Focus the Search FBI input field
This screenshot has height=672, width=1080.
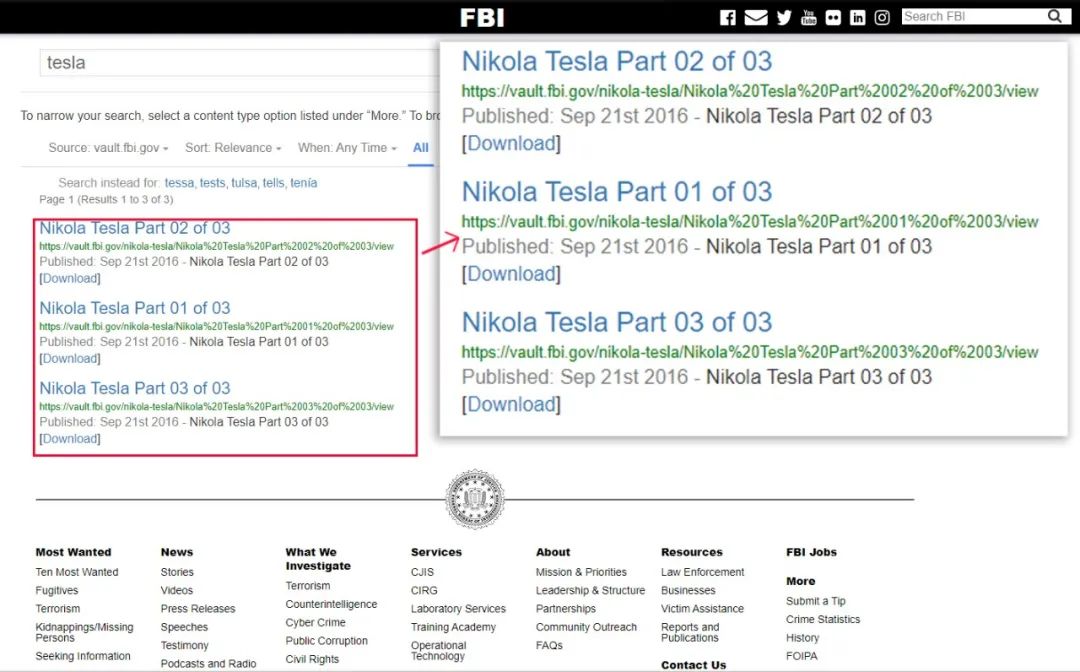[974, 16]
